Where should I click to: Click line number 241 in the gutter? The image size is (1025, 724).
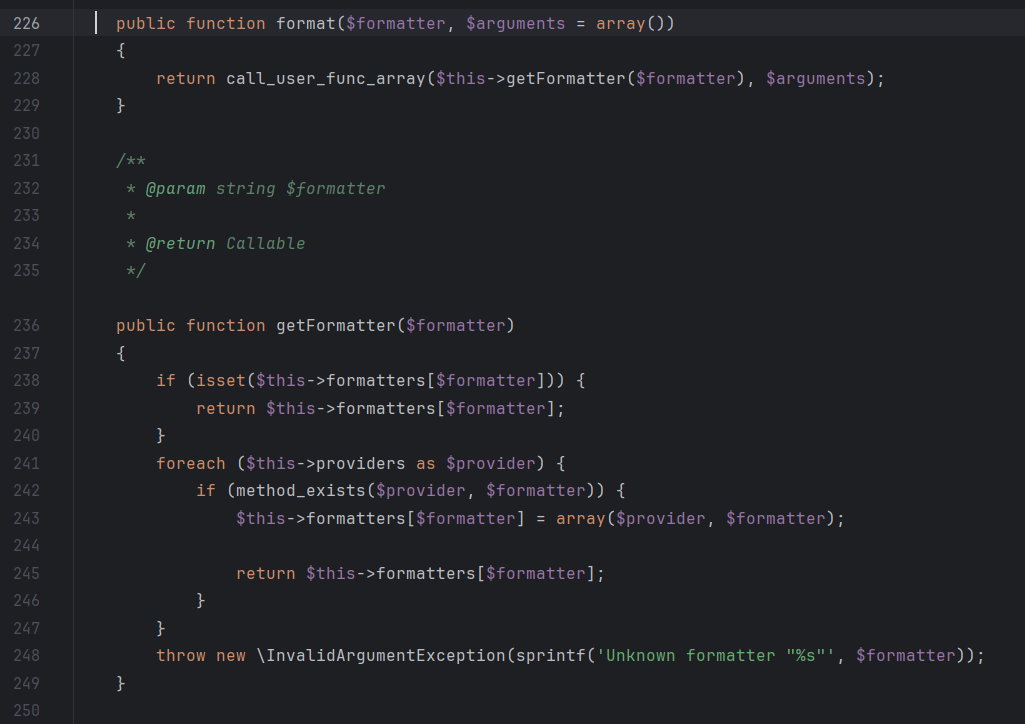click(27, 463)
